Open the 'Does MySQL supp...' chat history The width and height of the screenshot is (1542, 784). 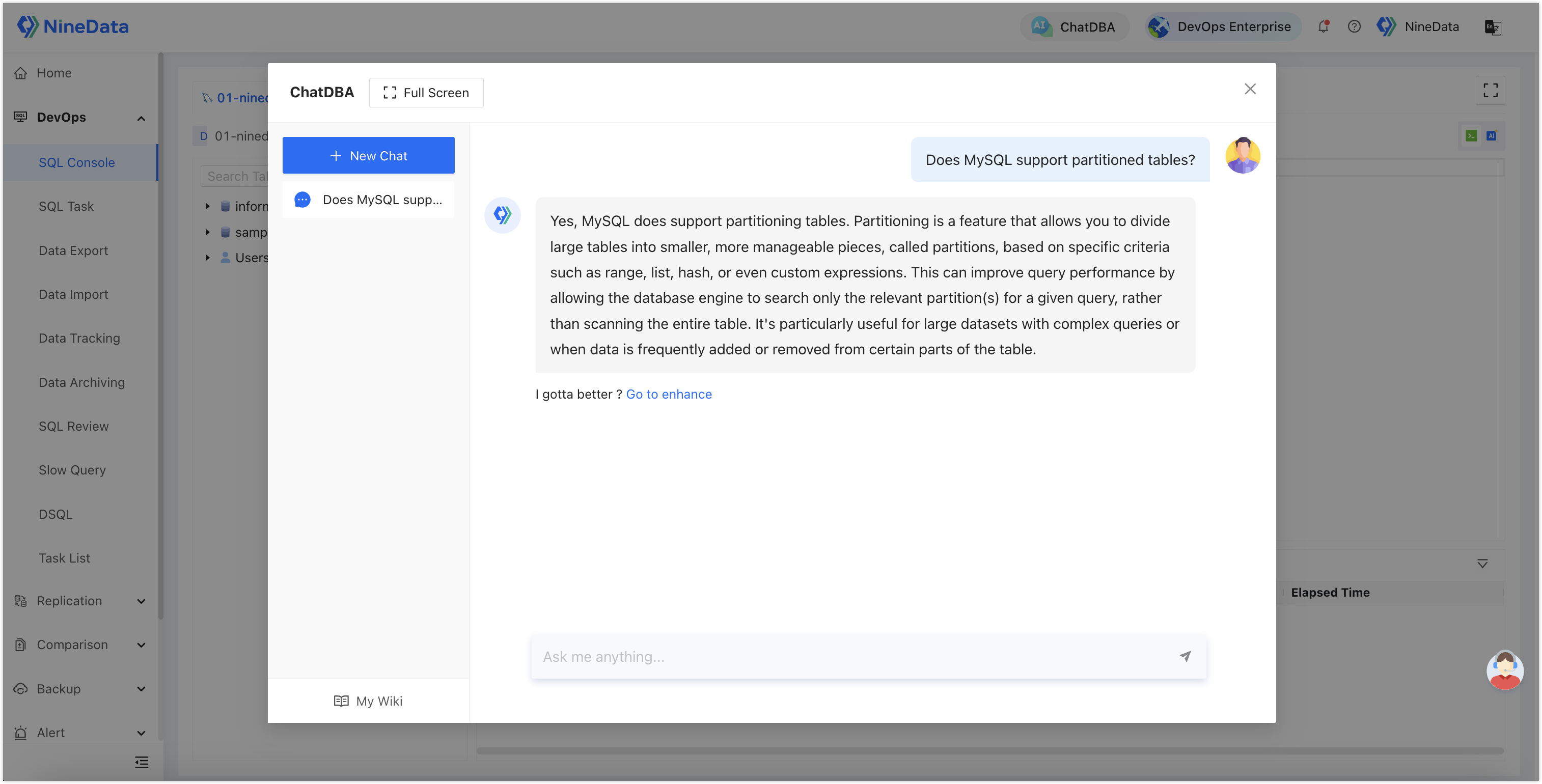click(x=368, y=199)
